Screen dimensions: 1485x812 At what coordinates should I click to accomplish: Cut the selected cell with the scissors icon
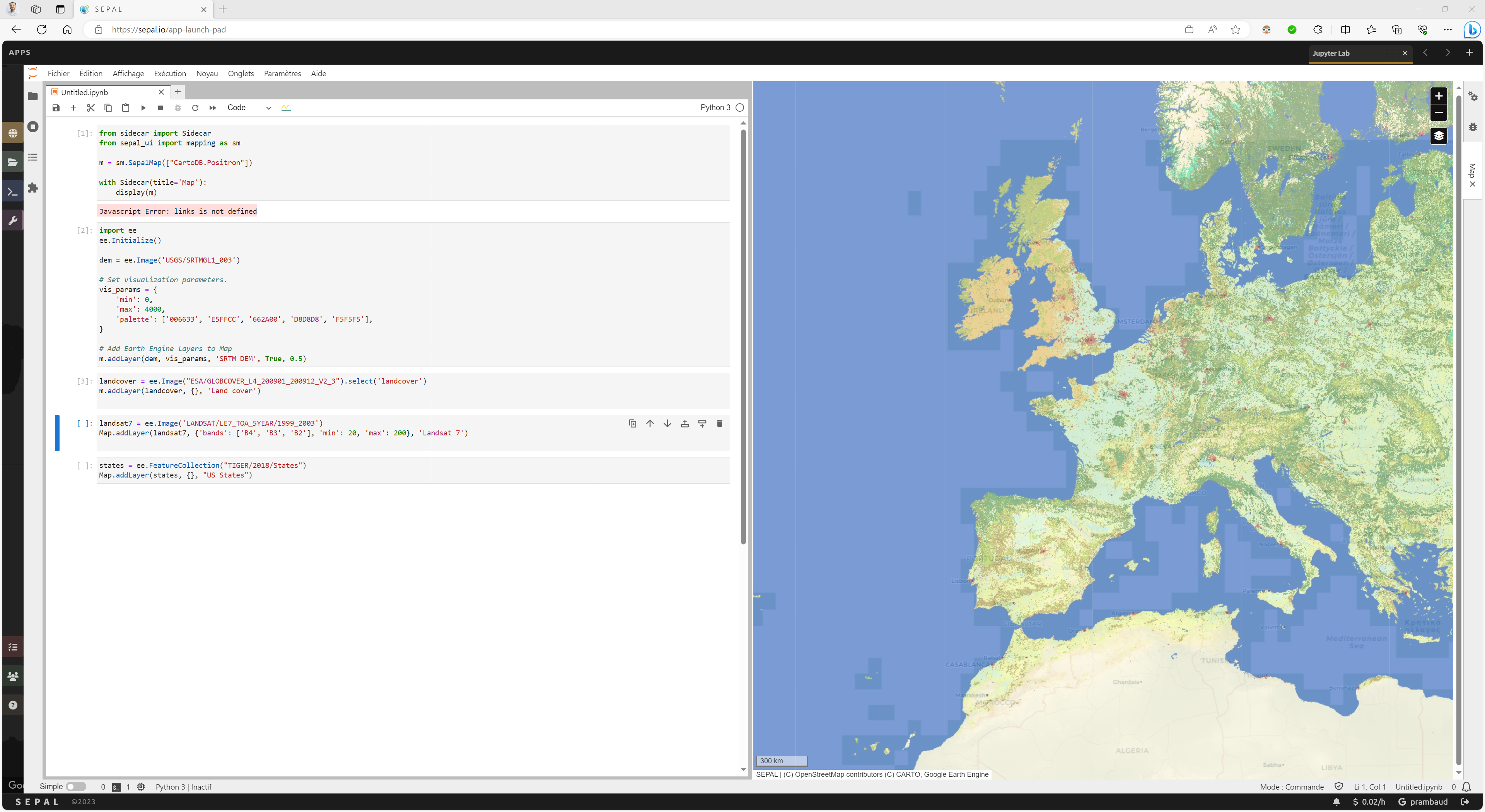tap(90, 108)
